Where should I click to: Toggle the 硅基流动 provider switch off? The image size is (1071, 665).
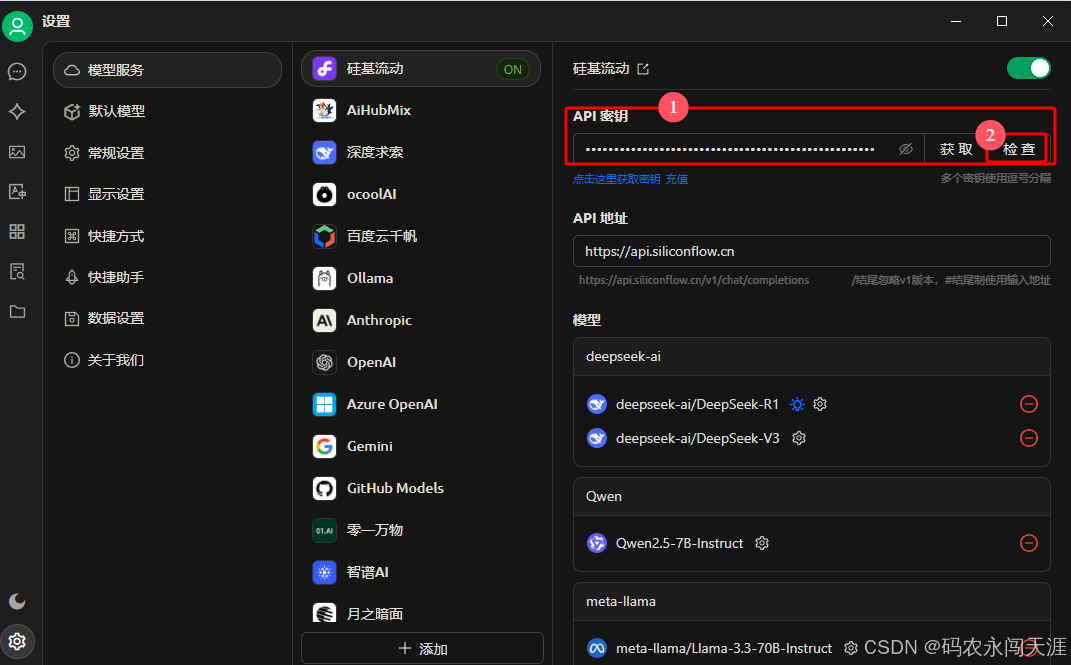coord(1029,68)
